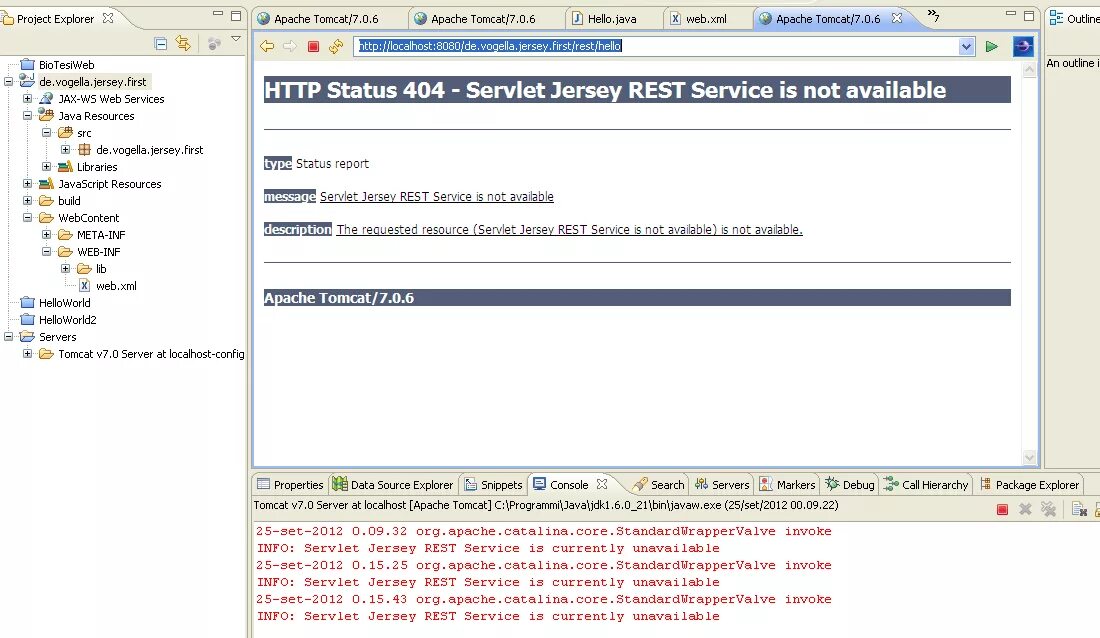Viewport: 1100px width, 638px height.
Task: Close the active Apache Tomcat browser tab
Action: click(897, 18)
